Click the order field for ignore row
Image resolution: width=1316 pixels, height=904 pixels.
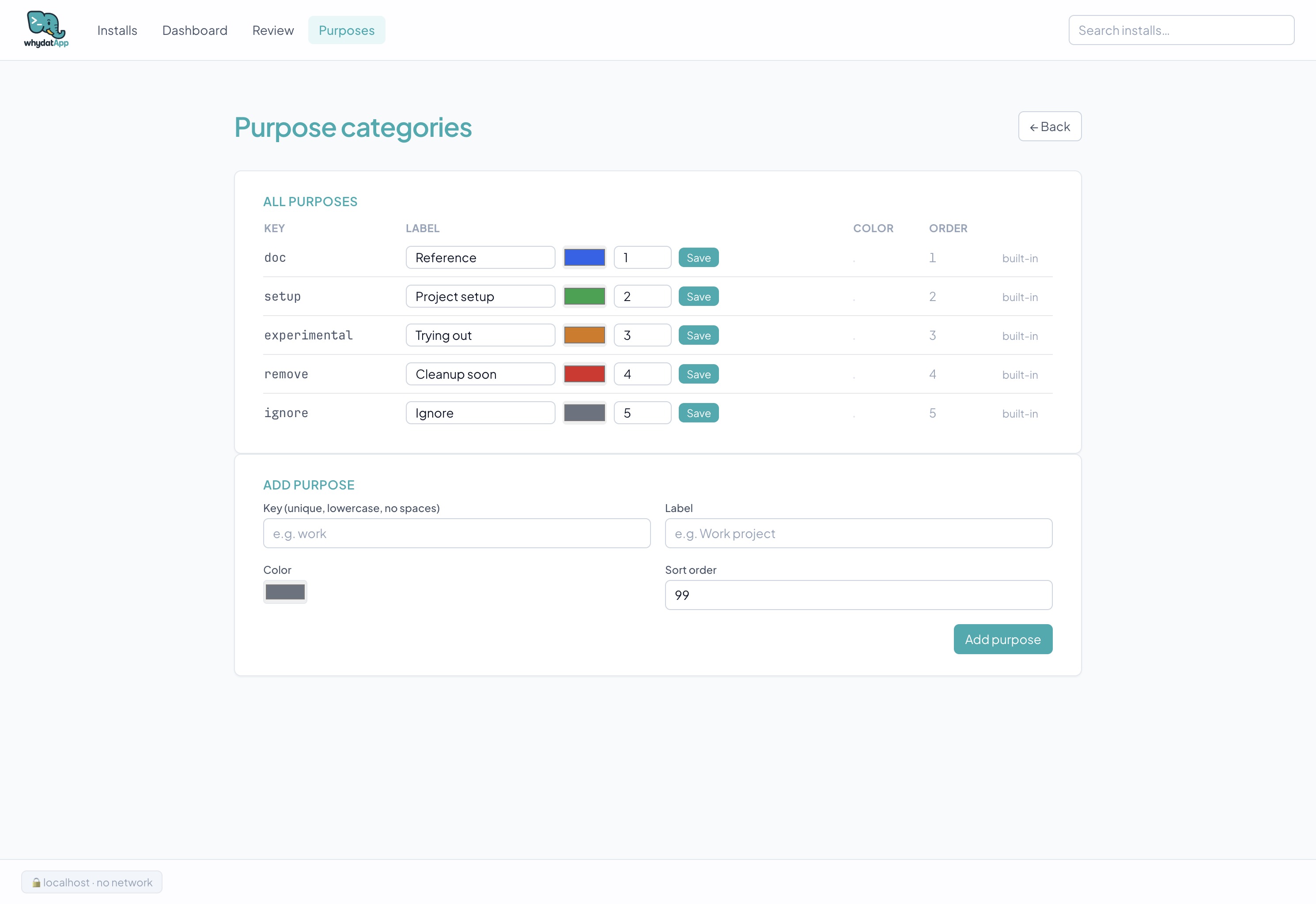point(643,413)
